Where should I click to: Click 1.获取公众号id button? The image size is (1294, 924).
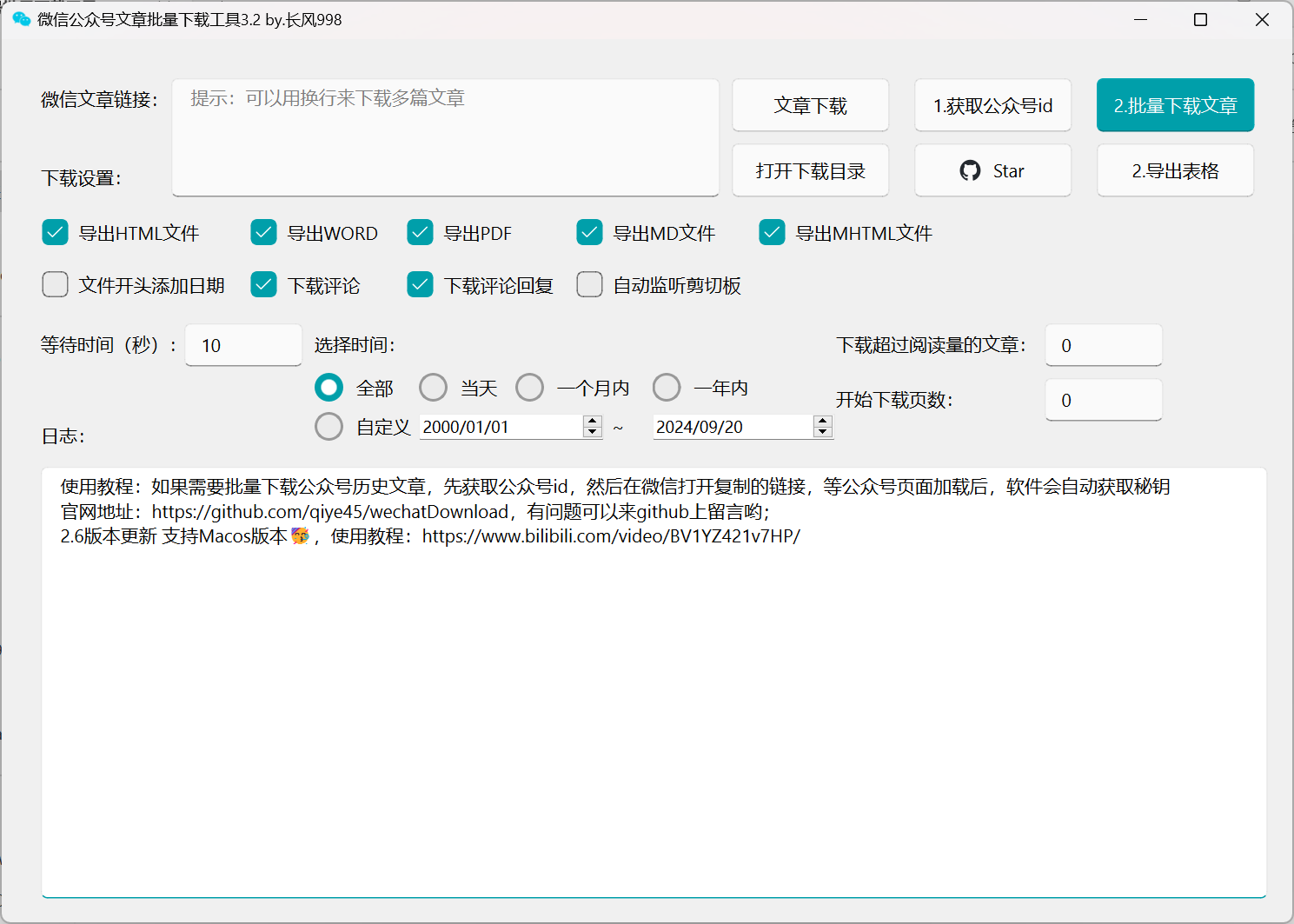[x=992, y=106]
